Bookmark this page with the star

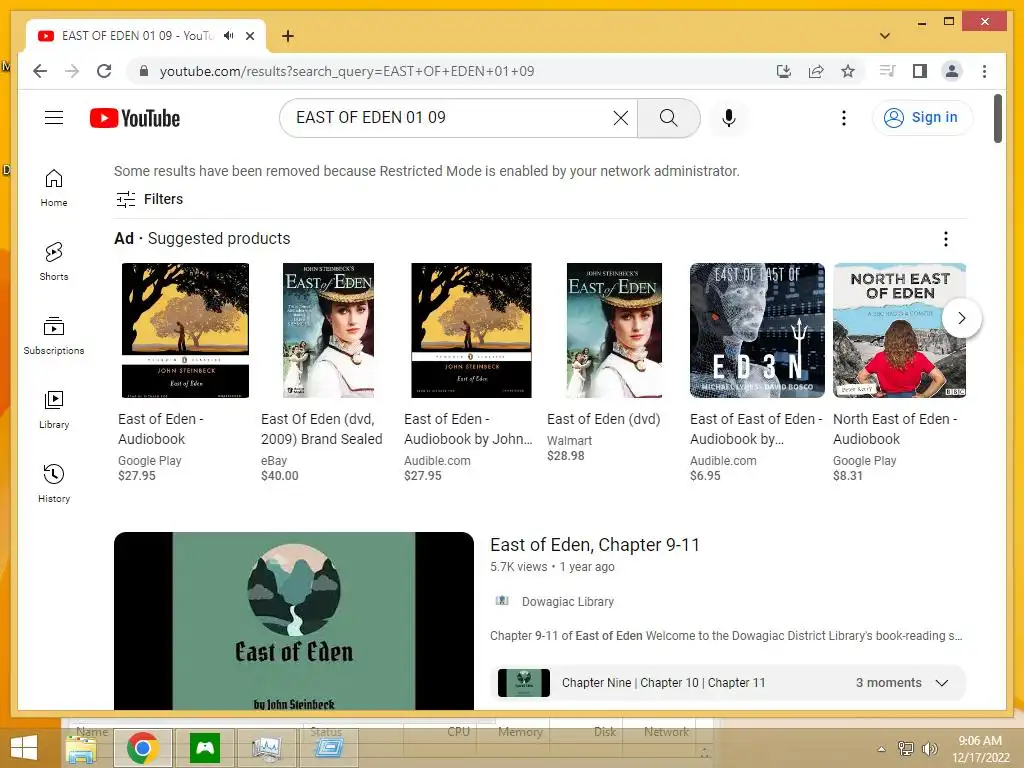tap(848, 71)
